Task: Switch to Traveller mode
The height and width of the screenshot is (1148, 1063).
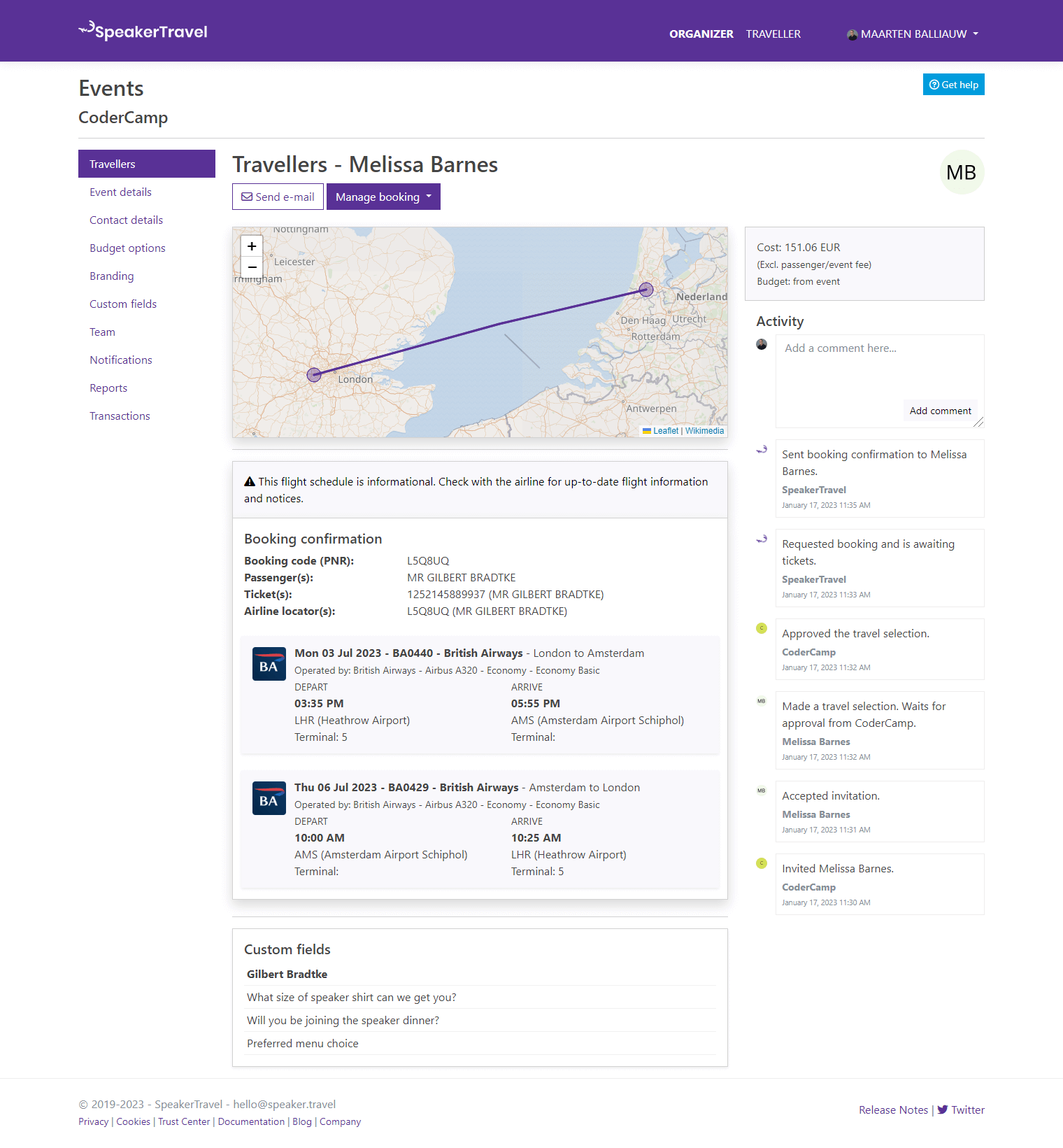Action: coord(773,34)
